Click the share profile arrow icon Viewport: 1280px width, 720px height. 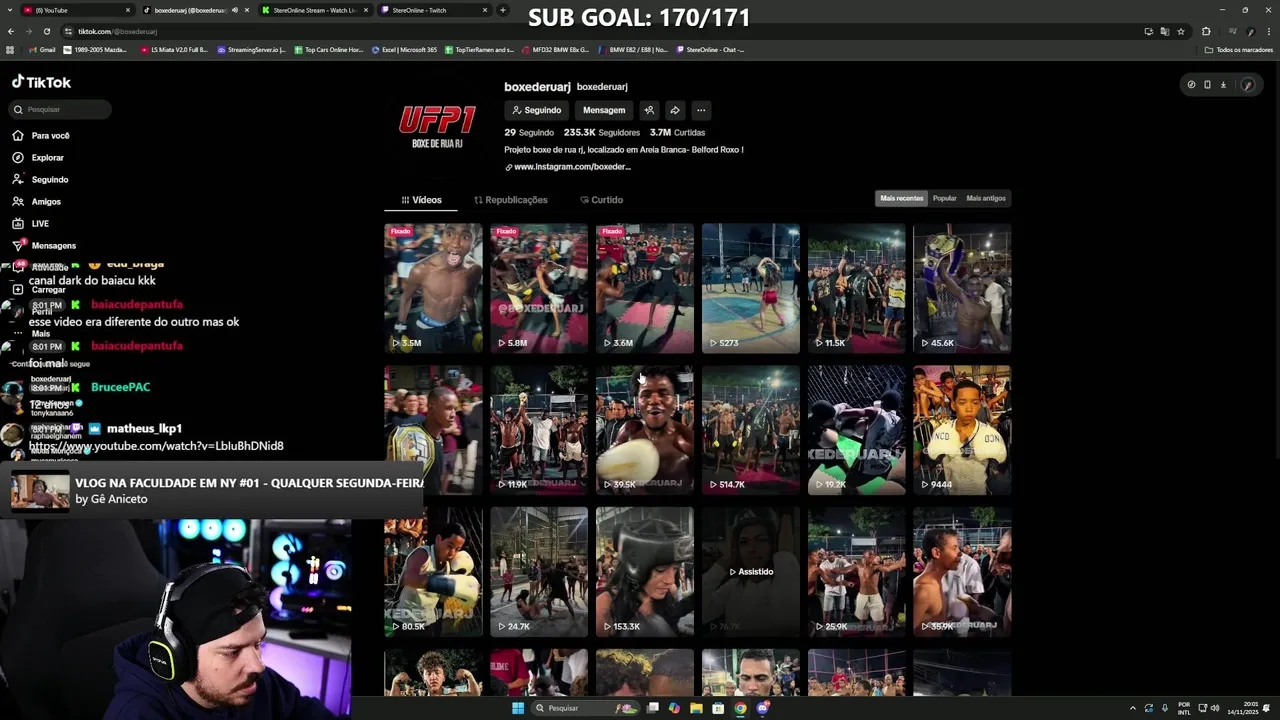[675, 110]
